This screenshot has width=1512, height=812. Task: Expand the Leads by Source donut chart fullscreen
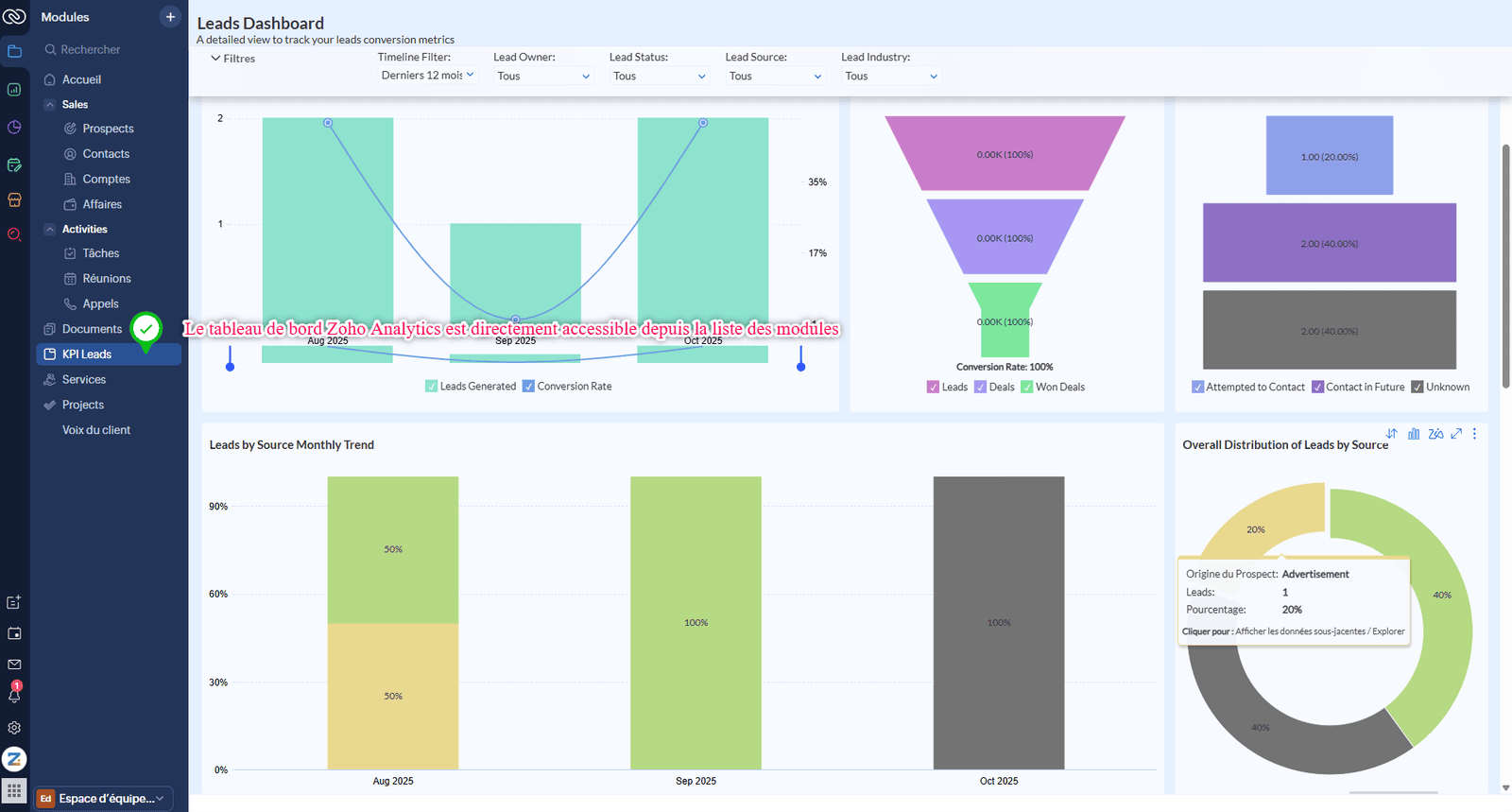(x=1456, y=434)
